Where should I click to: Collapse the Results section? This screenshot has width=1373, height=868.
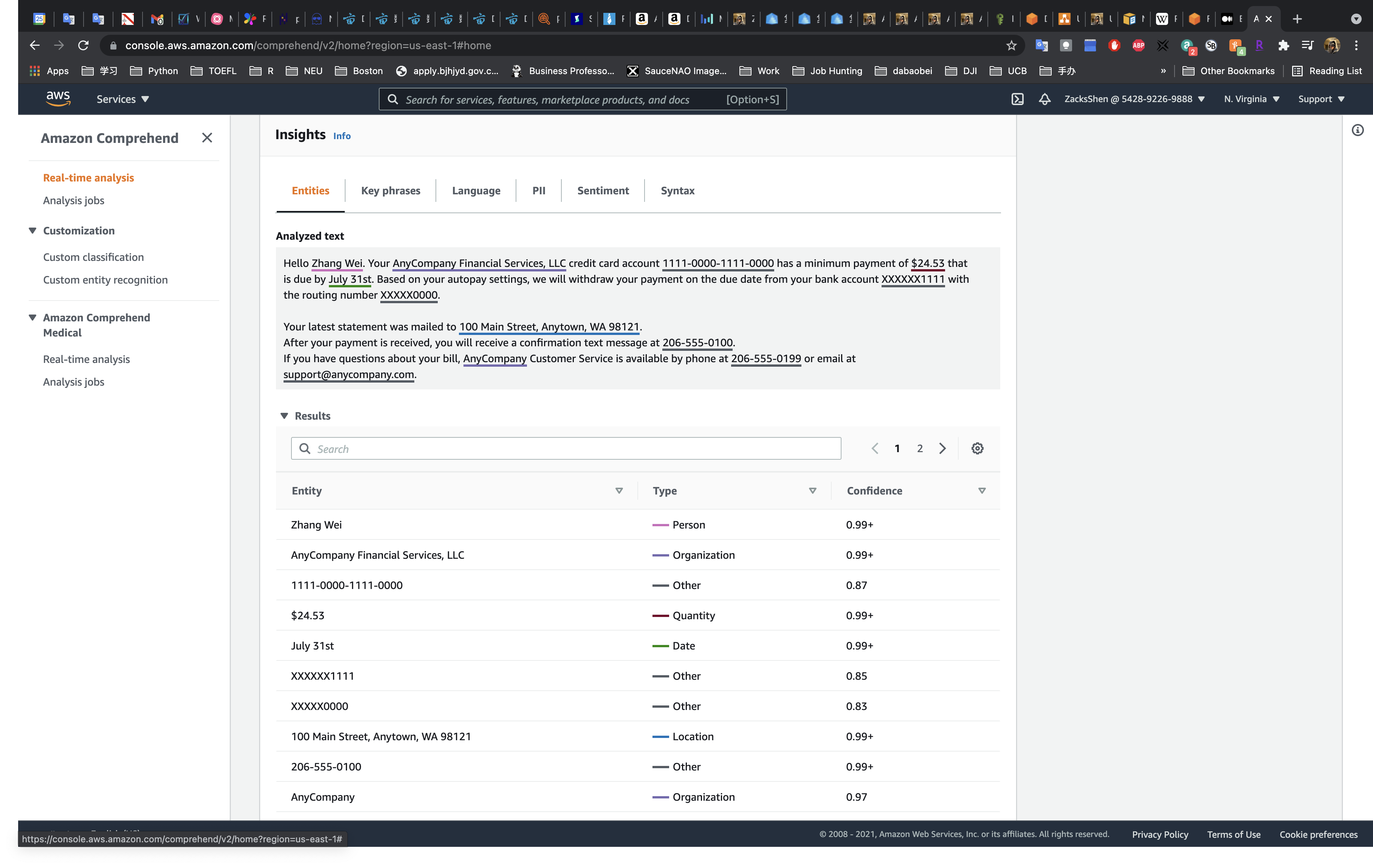tap(285, 416)
